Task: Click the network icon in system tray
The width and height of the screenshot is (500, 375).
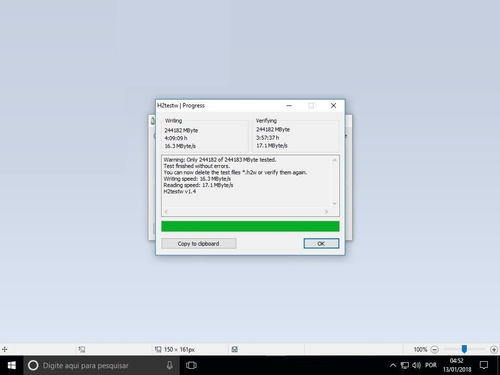Action: [404, 366]
